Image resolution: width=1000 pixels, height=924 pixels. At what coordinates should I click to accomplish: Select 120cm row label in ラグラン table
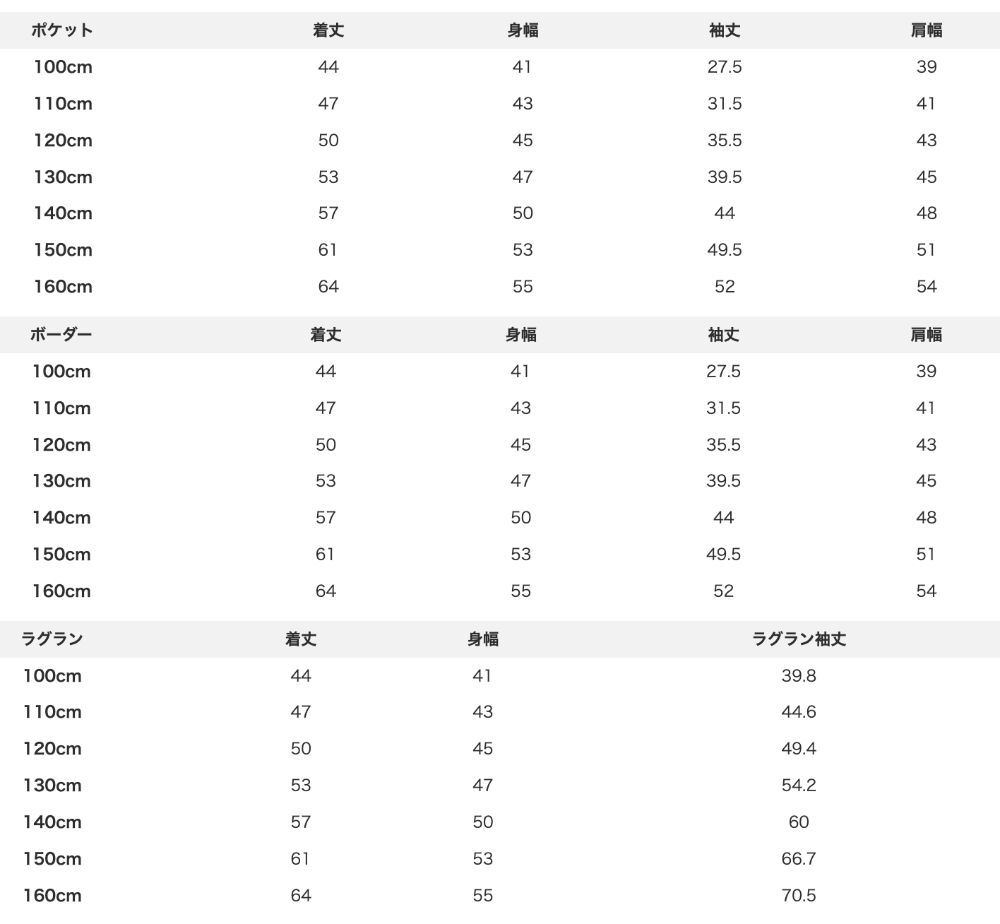pyautogui.click(x=52, y=749)
